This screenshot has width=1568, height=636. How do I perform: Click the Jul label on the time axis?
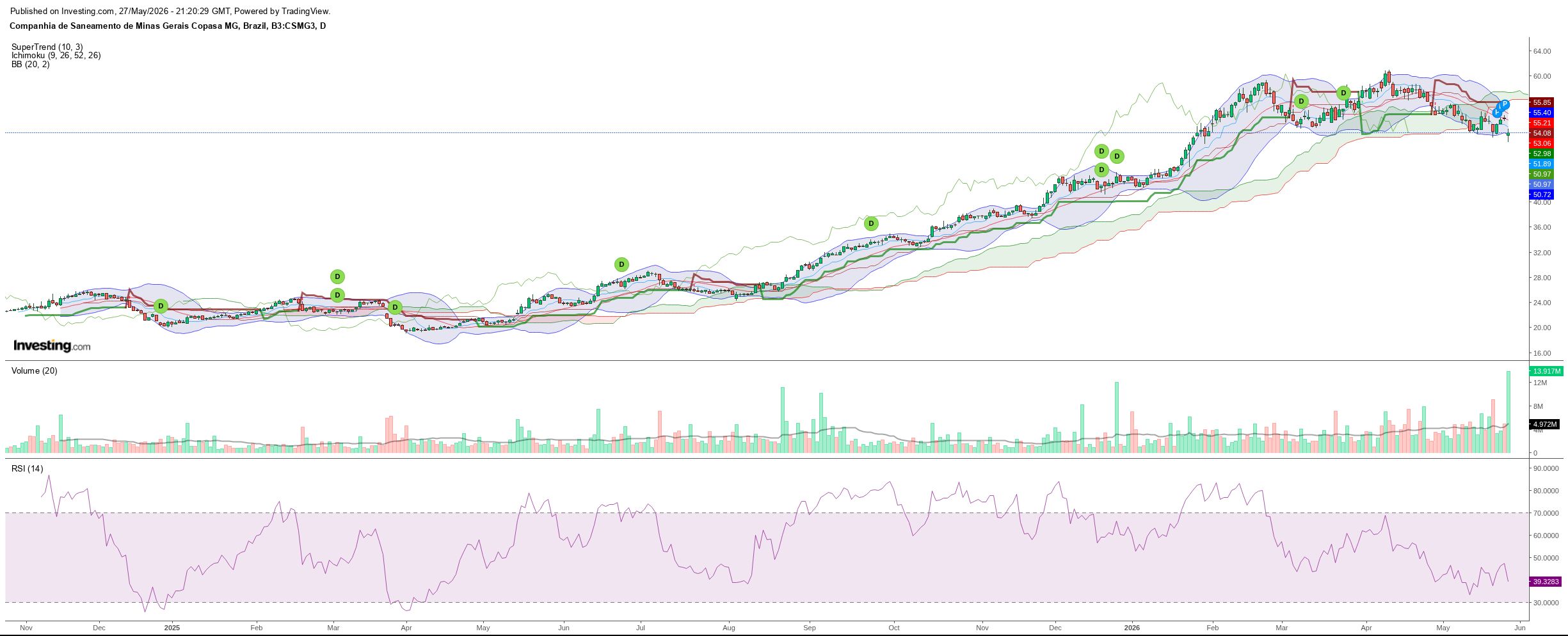(641, 628)
